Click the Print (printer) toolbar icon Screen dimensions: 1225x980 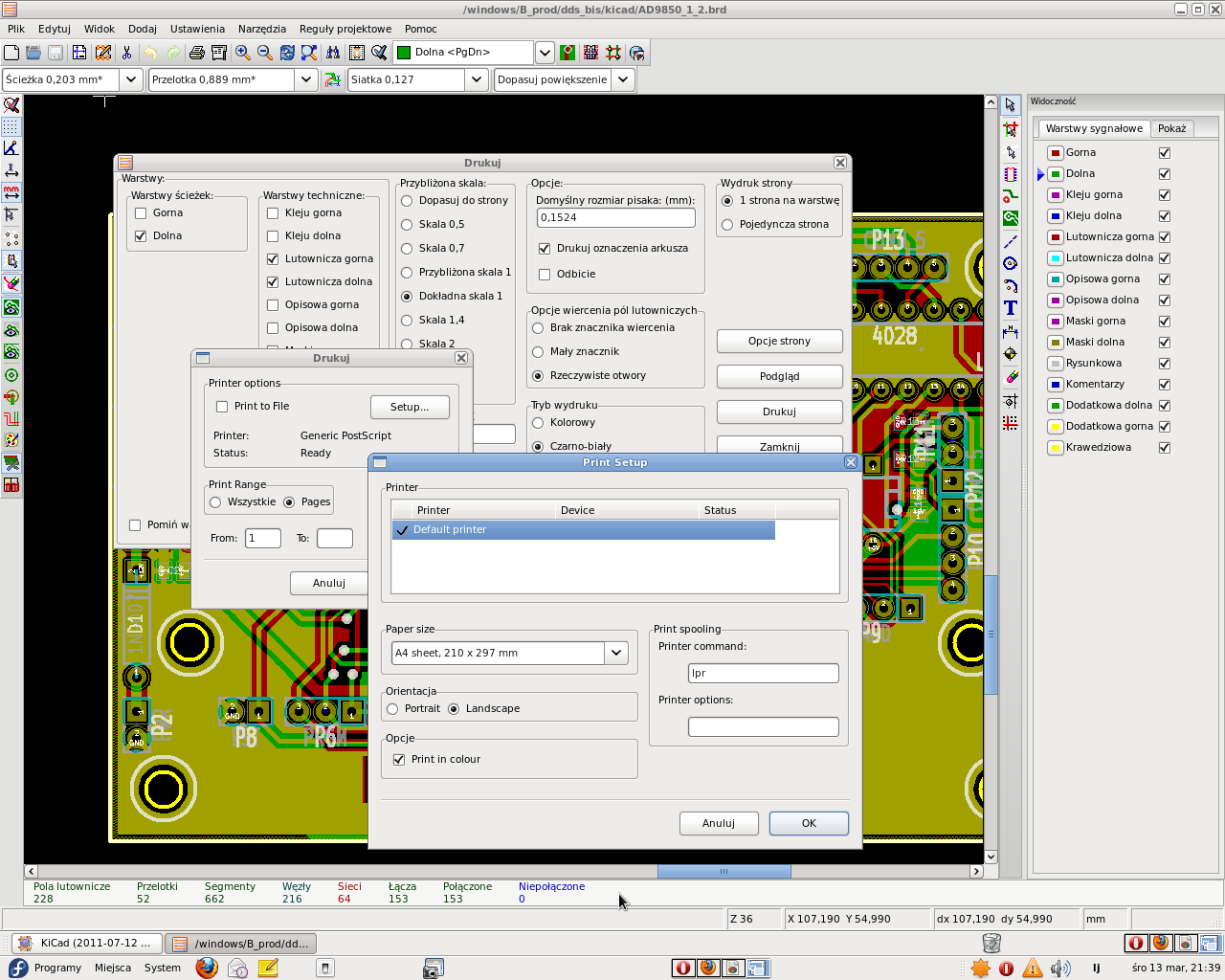point(196,53)
